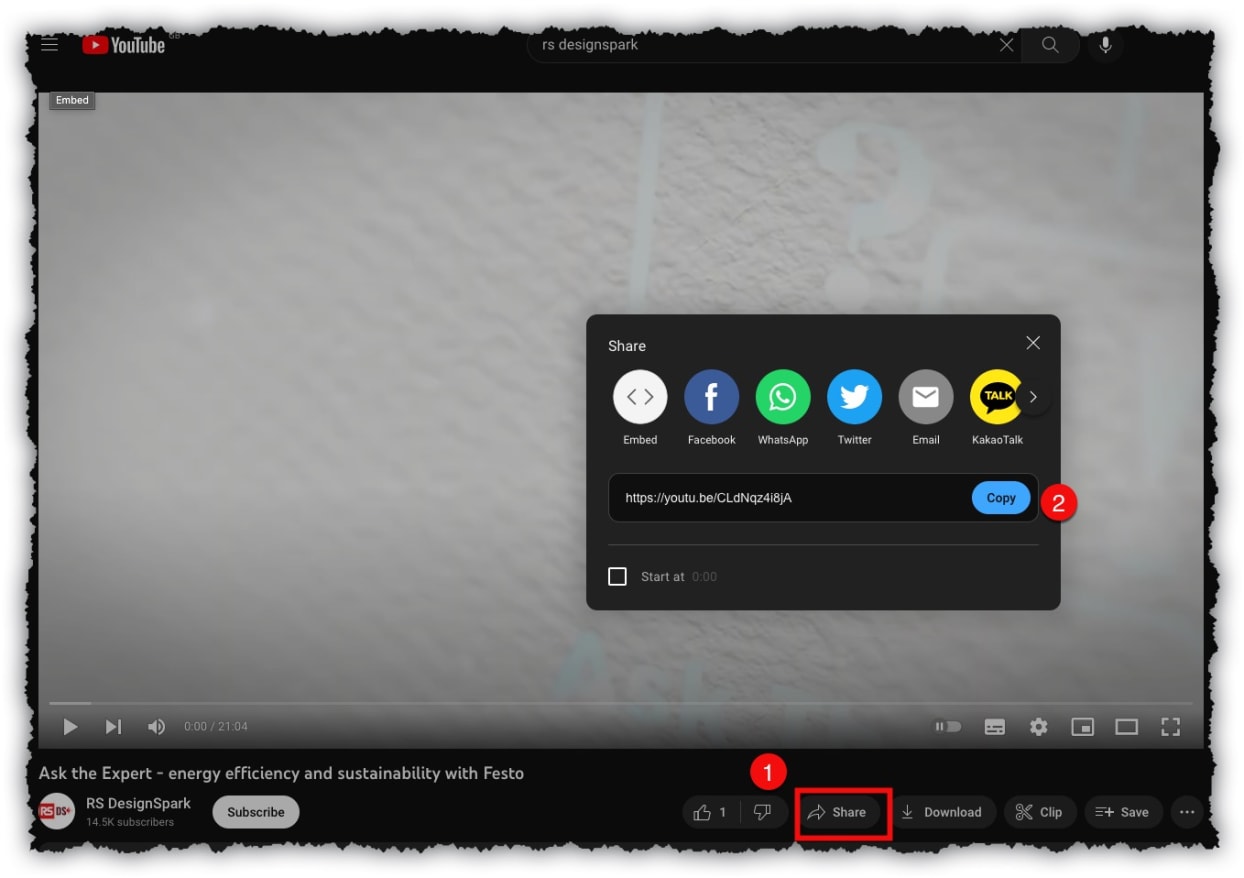Reveal more share targets with the right chevron

point(1033,396)
